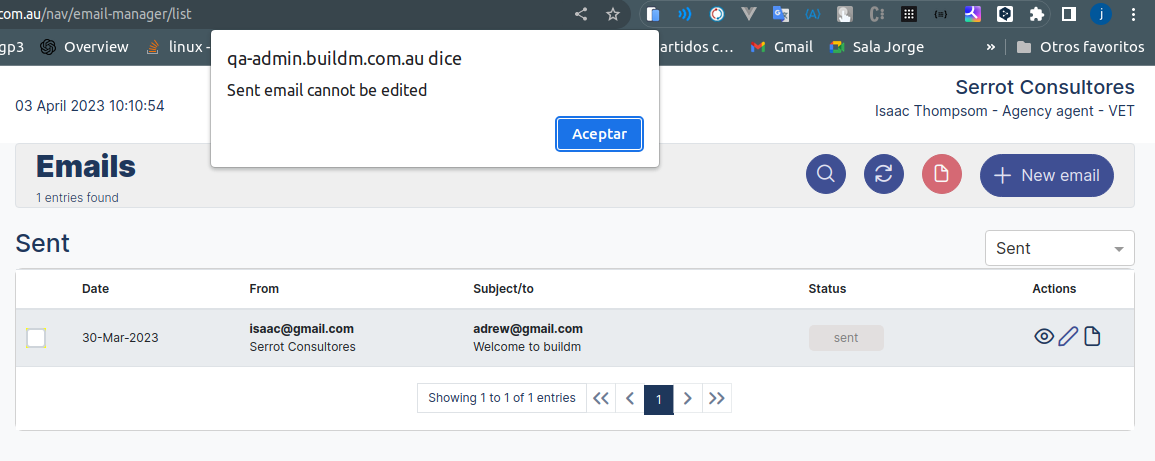The image size is (1155, 461).
Task: Click the red-blue circular extension icon
Action: point(717,14)
